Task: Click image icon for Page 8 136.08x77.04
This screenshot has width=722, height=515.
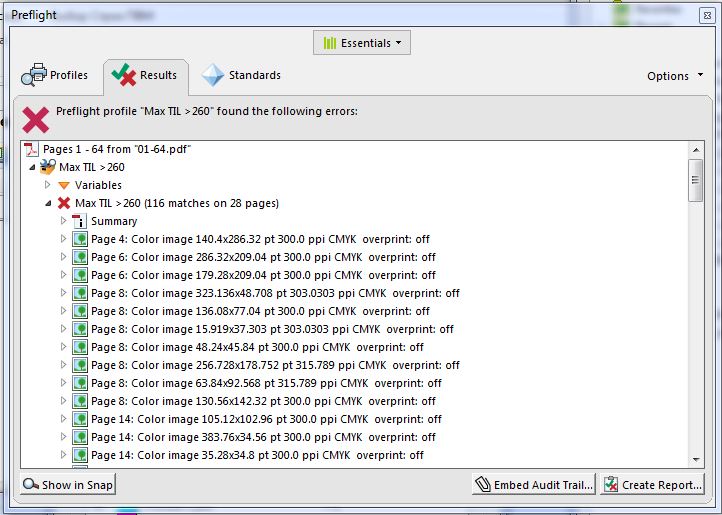Action: click(x=80, y=311)
